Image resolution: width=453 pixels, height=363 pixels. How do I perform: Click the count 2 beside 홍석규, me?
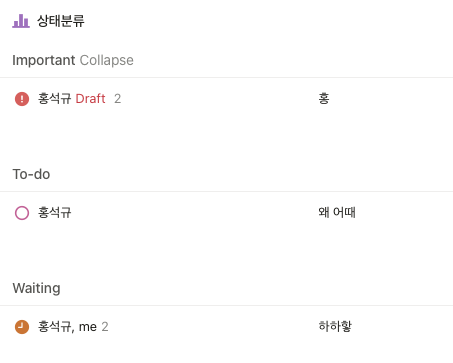coord(105,327)
